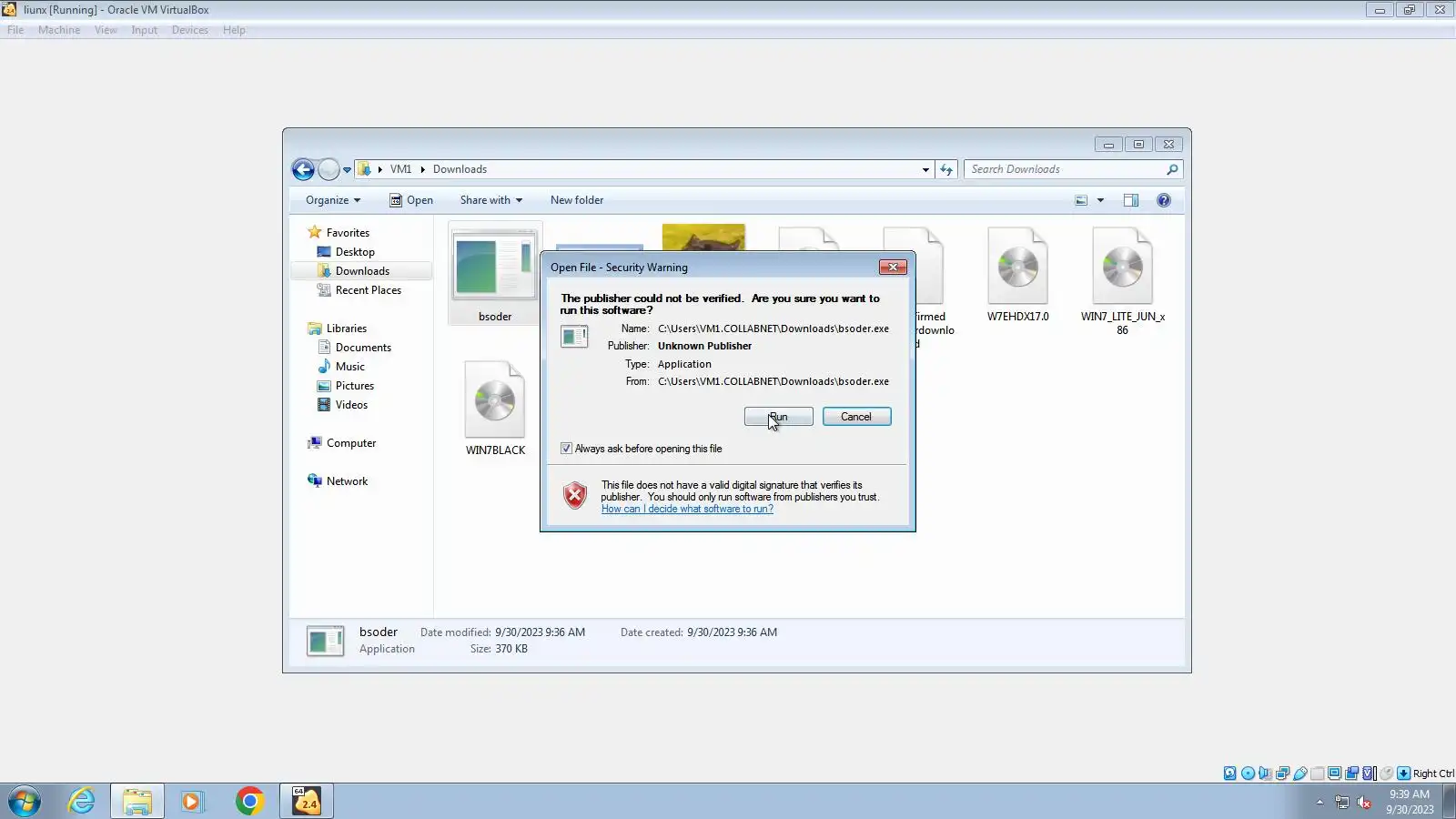Go back with the Explorer Back arrow

tap(303, 169)
